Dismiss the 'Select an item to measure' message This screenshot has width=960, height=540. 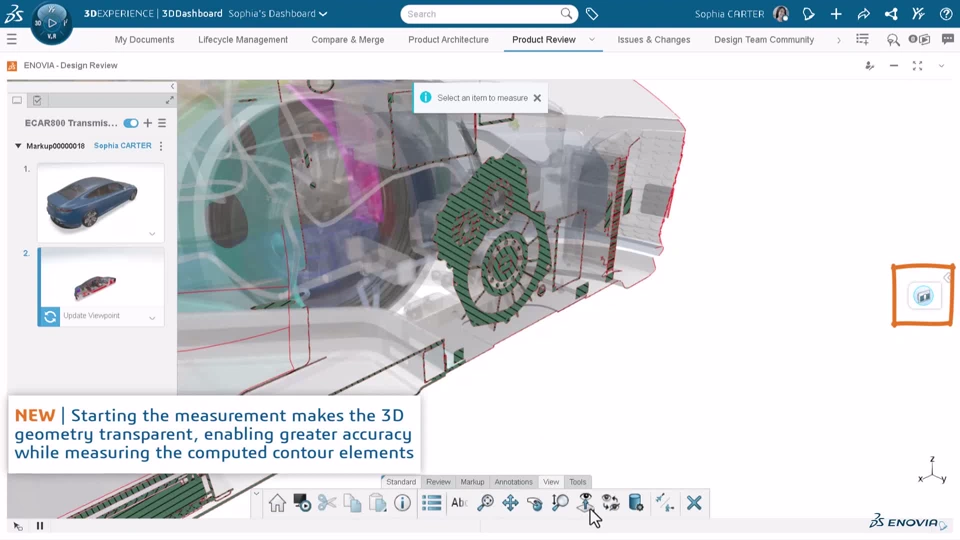click(537, 98)
